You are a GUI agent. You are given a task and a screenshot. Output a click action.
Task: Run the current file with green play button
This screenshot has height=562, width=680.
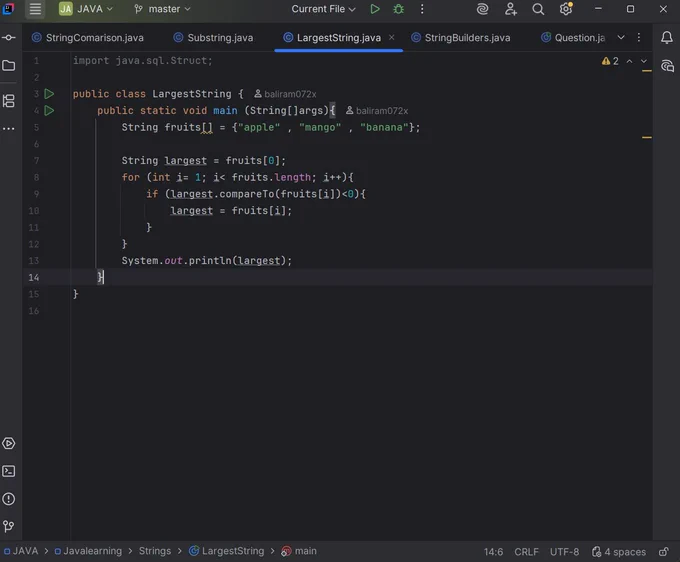375,9
